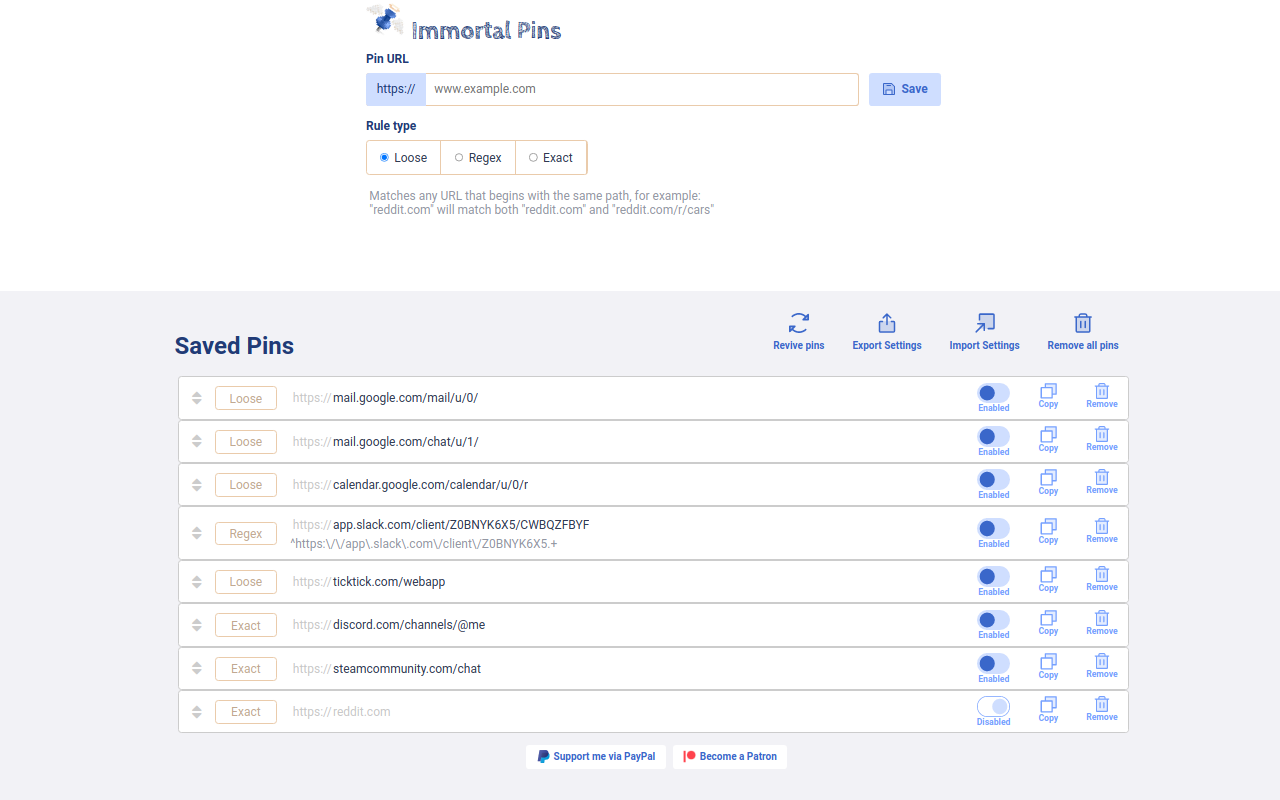Remove the app.slack.com pin
This screenshot has width=1280, height=800.
point(1102,532)
